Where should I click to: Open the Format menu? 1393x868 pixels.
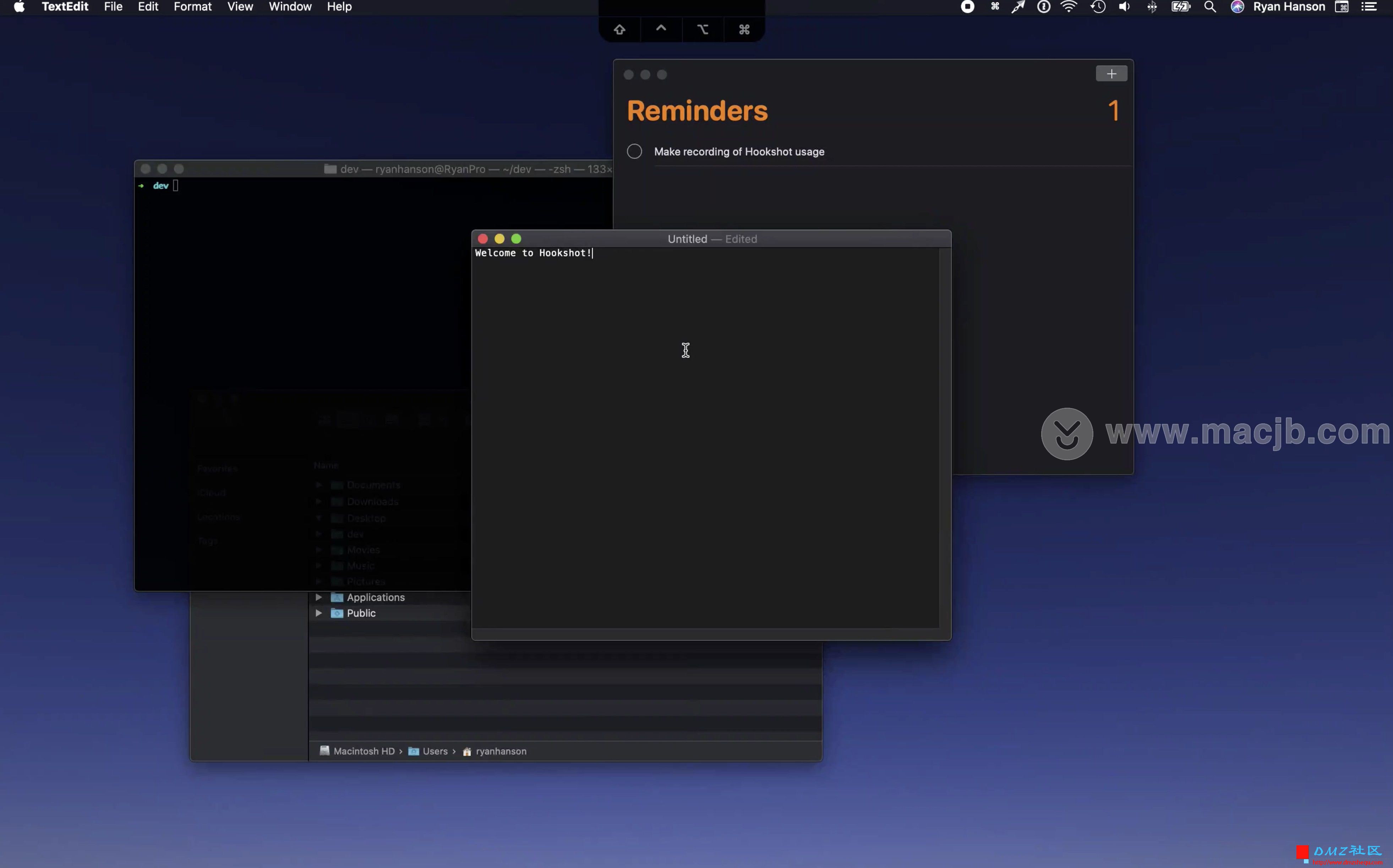click(192, 7)
